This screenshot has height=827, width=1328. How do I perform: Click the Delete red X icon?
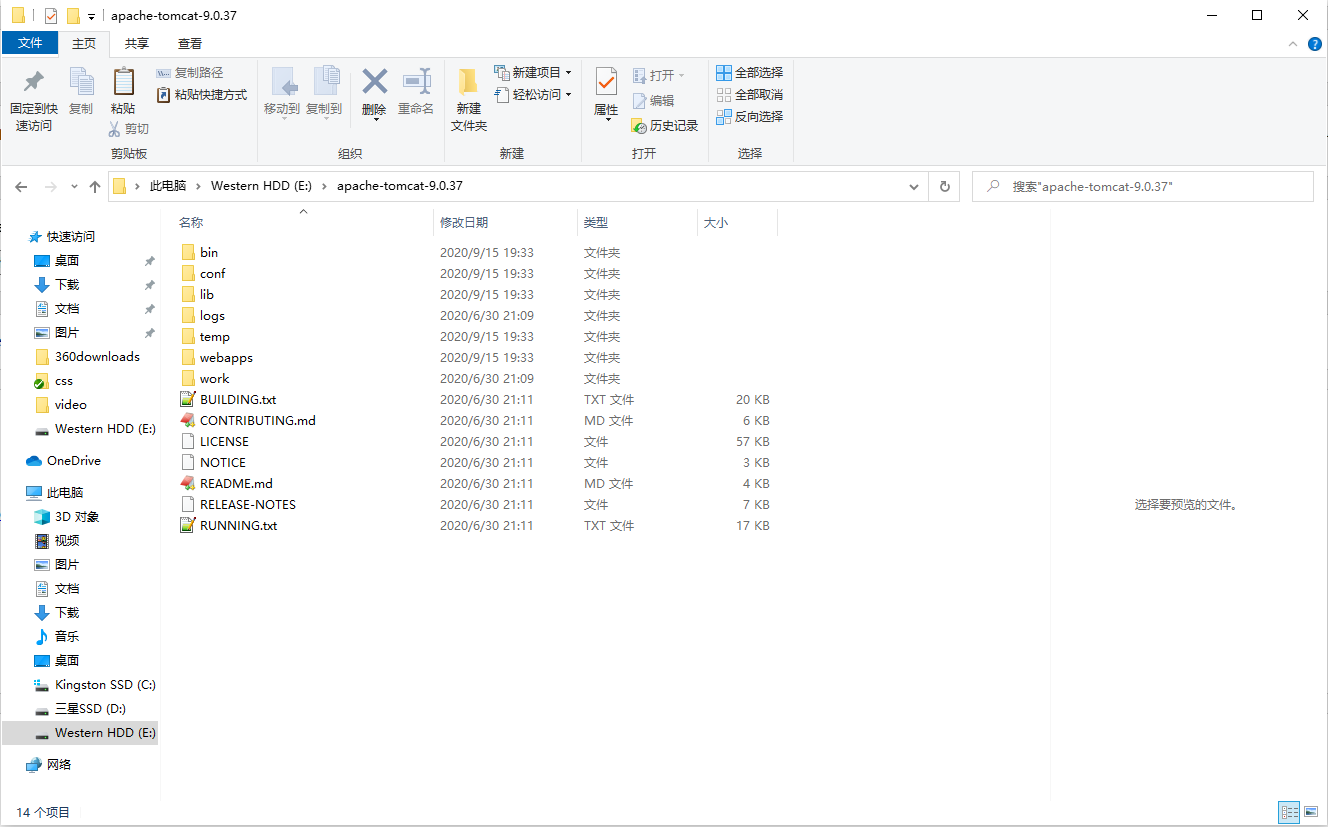(374, 82)
